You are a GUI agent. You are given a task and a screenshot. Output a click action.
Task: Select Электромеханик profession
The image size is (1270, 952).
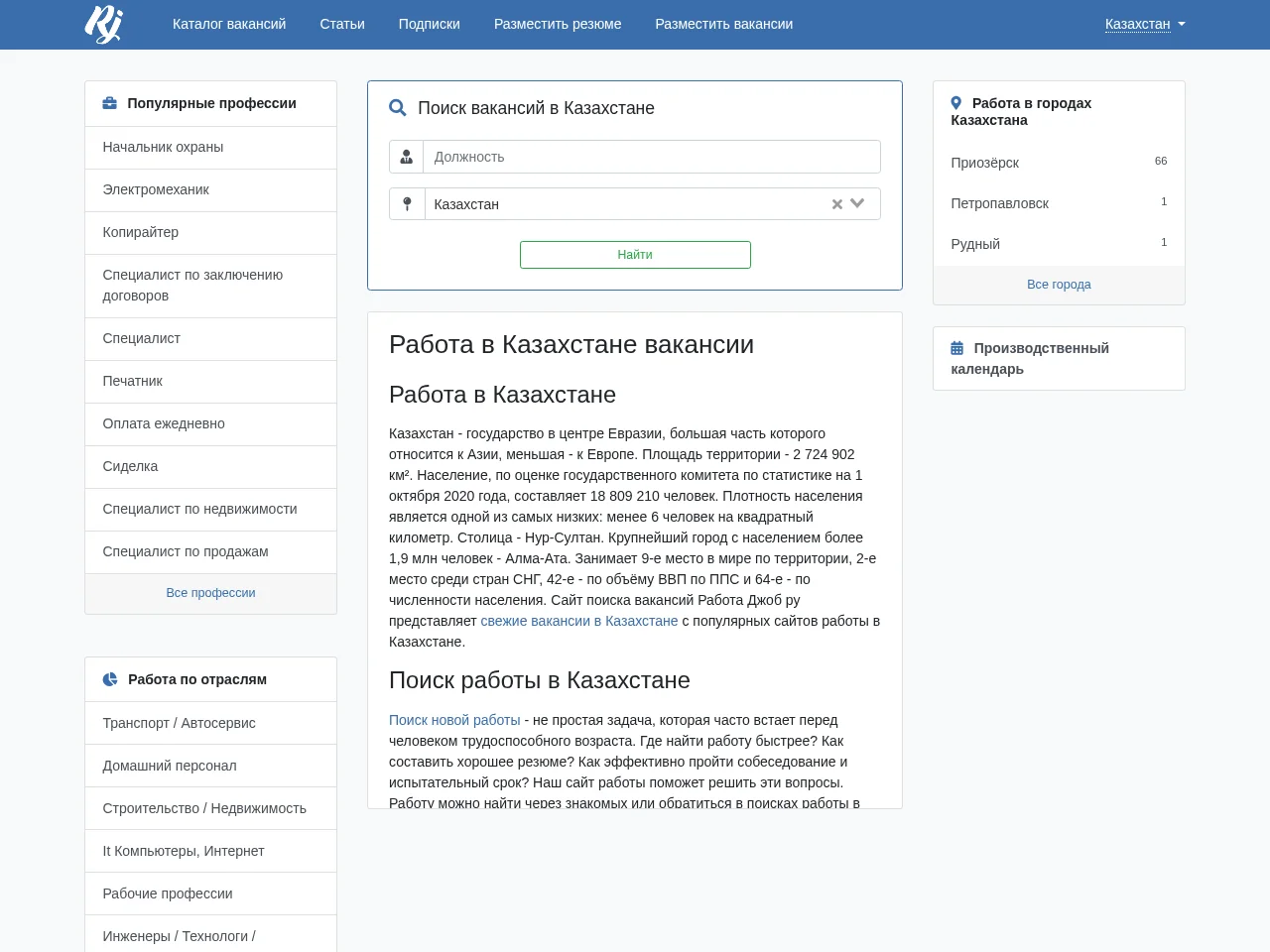[210, 189]
